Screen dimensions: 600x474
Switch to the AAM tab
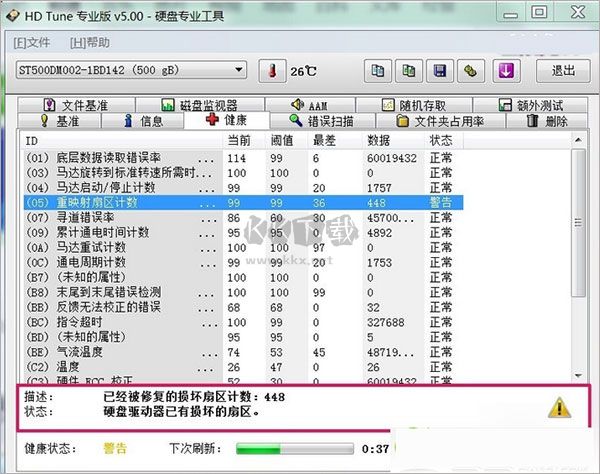pos(310,105)
